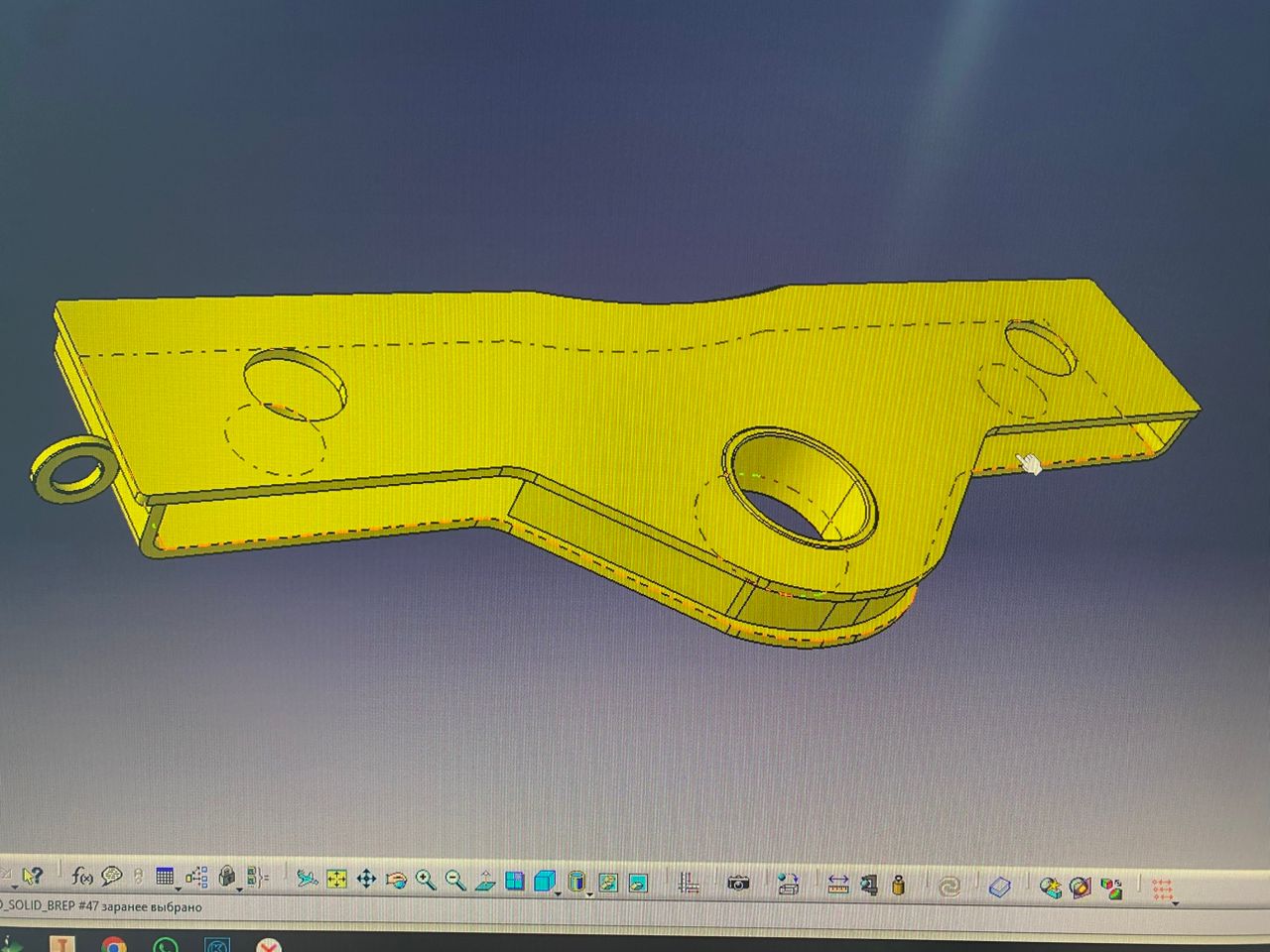Screen dimensions: 1270x952
Task: Click the shading view mode icon
Action: 576,881
